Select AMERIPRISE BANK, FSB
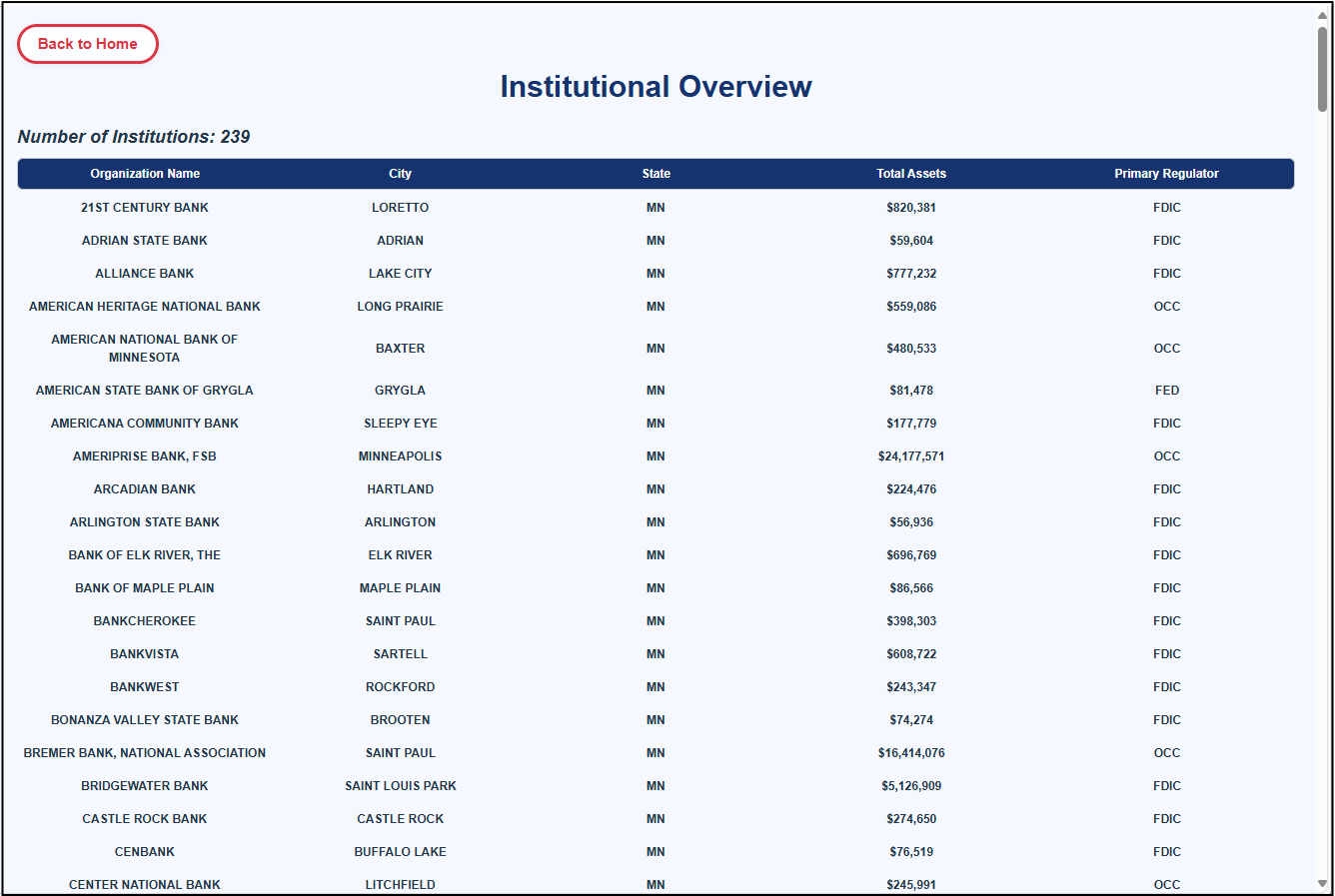1335x896 pixels. pyautogui.click(x=145, y=456)
